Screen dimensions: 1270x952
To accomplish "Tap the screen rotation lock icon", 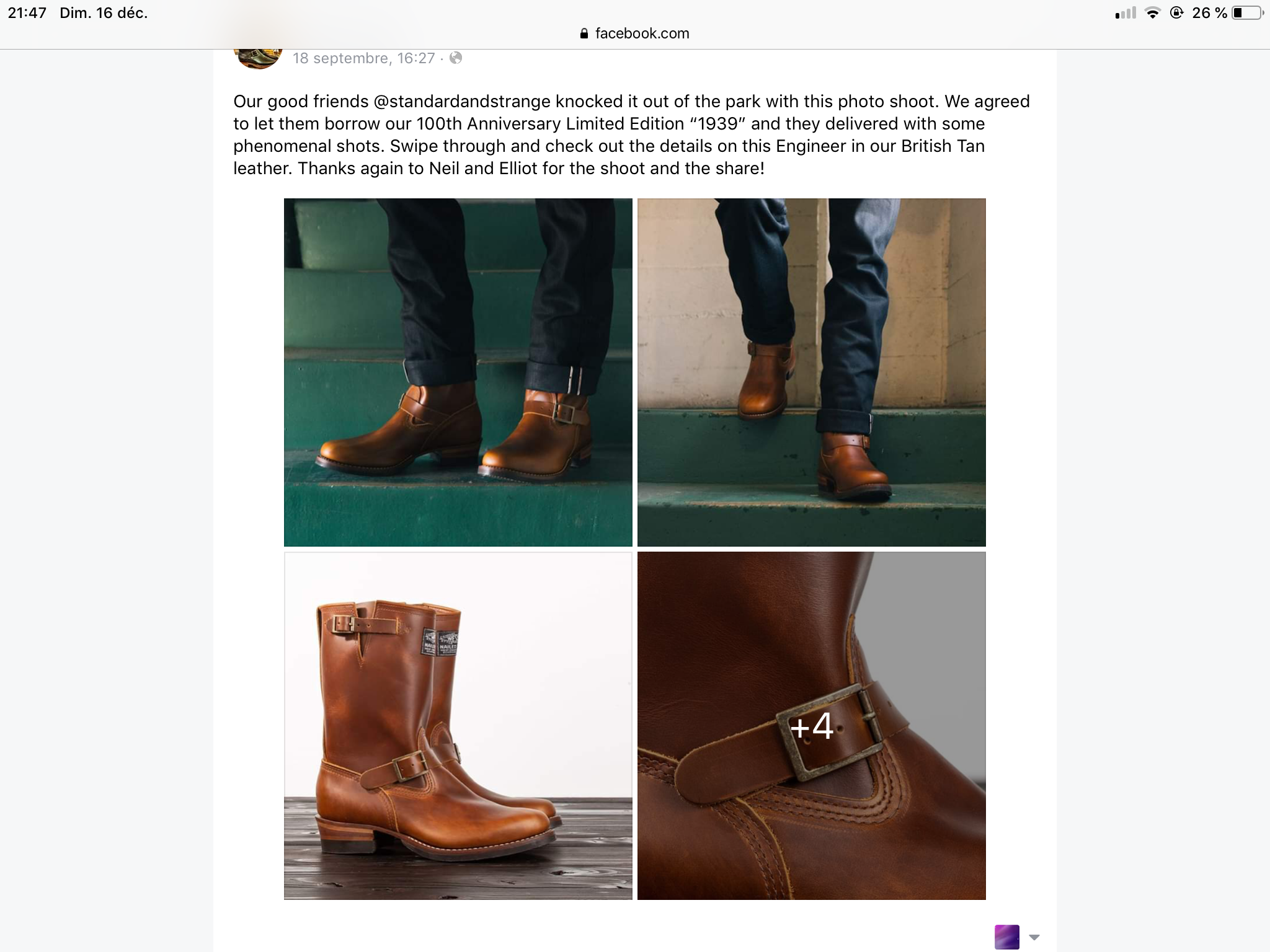I will tap(1176, 13).
